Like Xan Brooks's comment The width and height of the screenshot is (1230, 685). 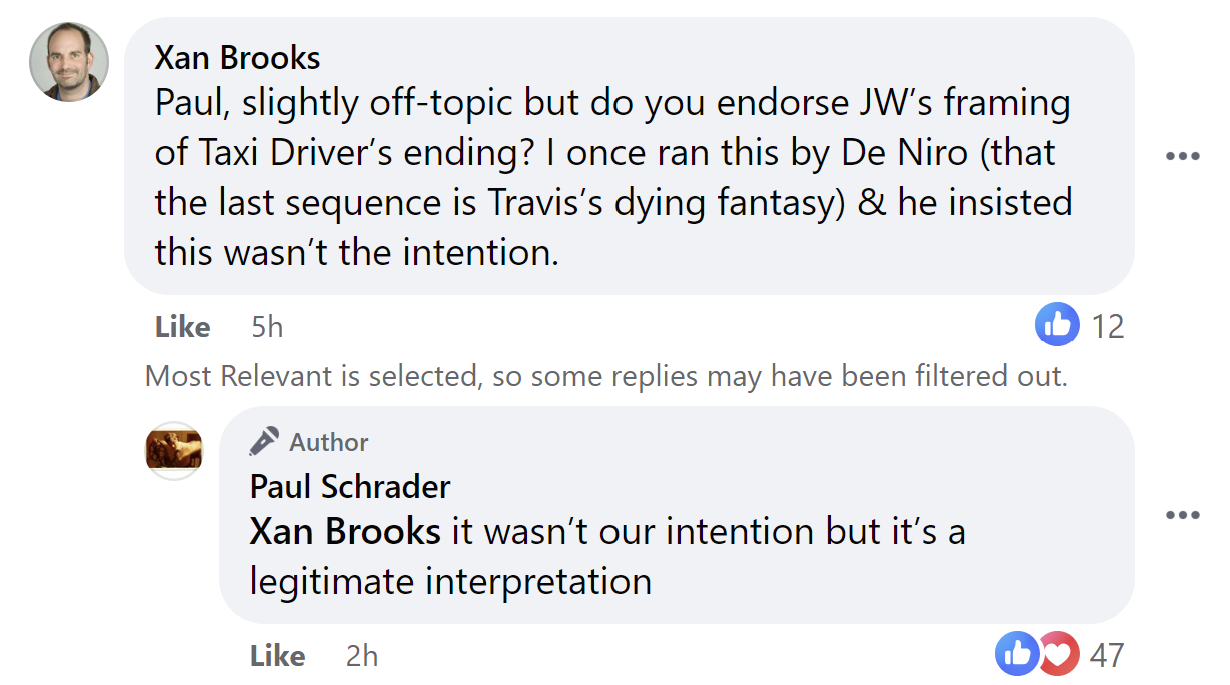(x=182, y=327)
